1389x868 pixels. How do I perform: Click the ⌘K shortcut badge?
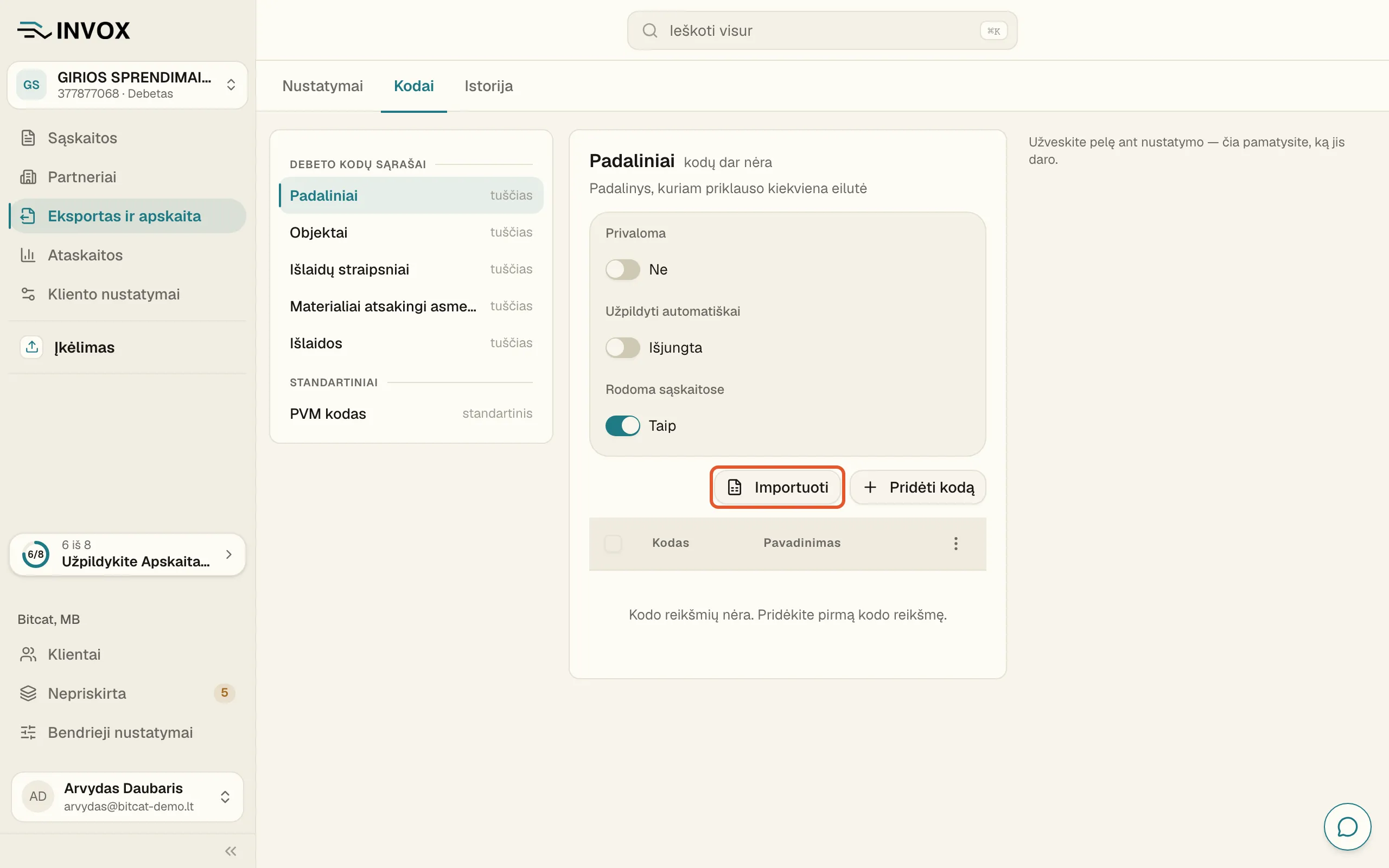click(x=993, y=31)
